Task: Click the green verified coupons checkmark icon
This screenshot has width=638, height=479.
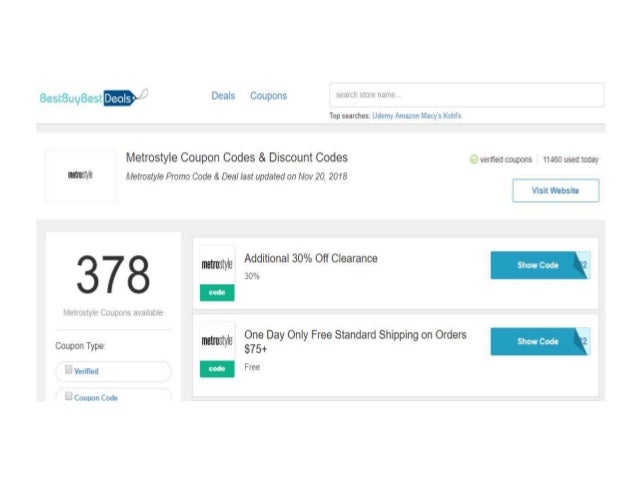Action: click(x=472, y=160)
